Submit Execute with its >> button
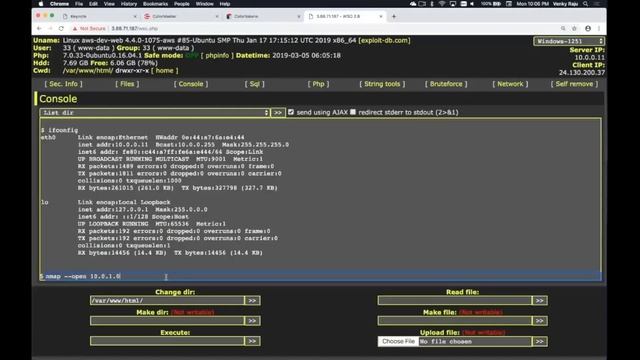640x360 pixels. [252, 341]
